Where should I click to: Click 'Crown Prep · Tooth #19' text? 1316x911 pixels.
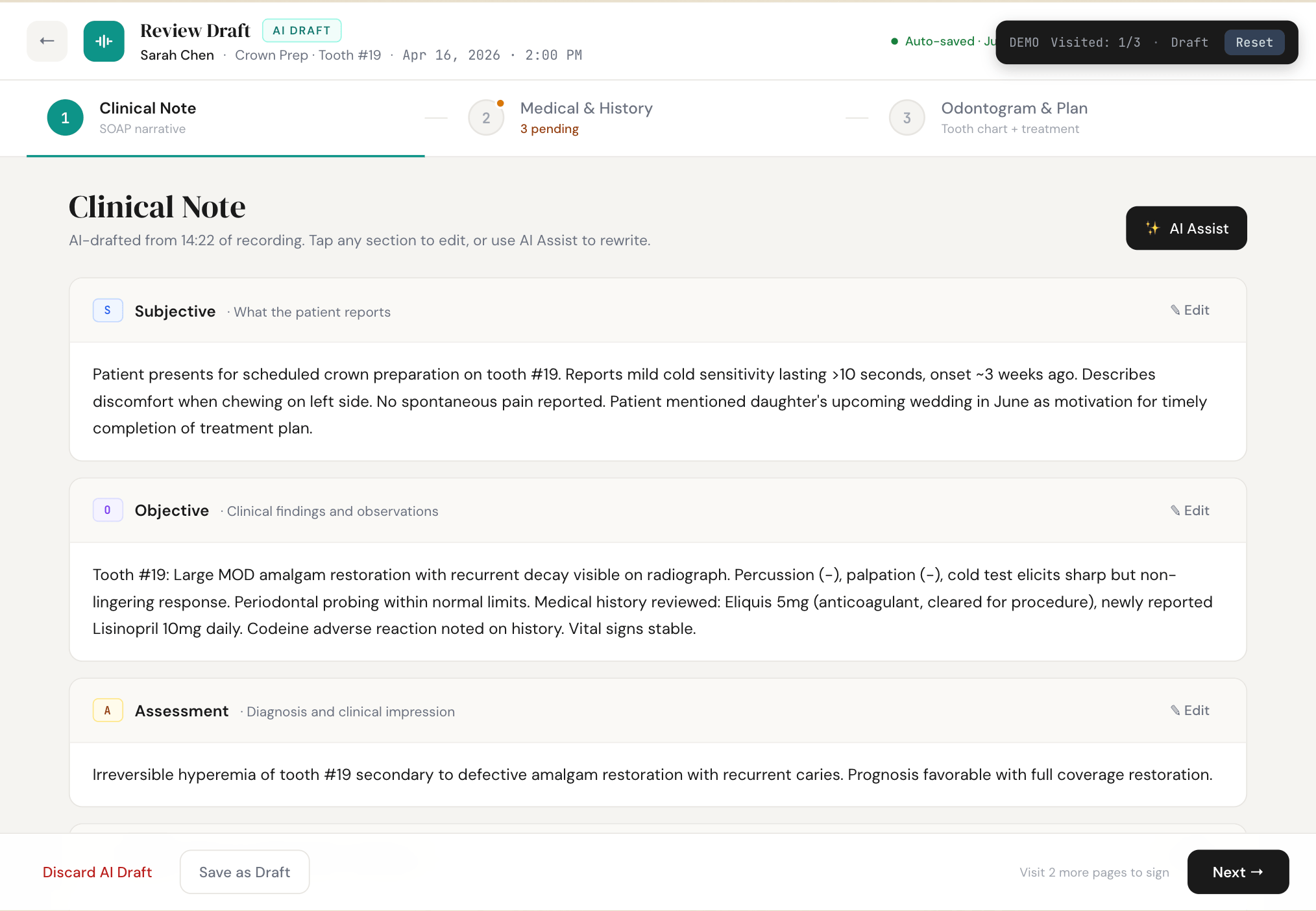pyautogui.click(x=308, y=55)
